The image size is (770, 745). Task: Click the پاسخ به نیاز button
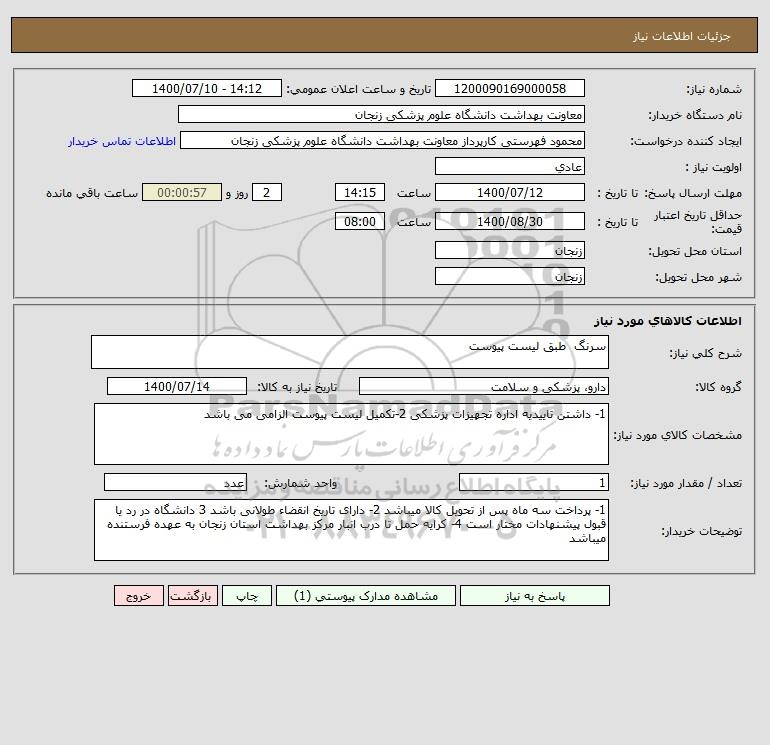[534, 596]
